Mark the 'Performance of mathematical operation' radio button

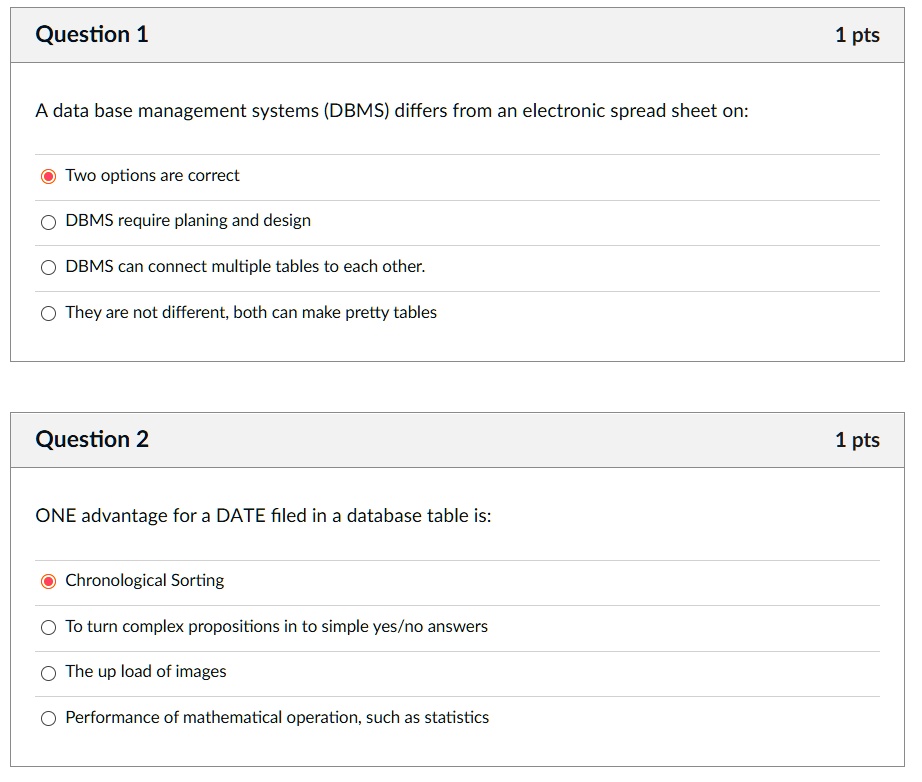point(48,719)
